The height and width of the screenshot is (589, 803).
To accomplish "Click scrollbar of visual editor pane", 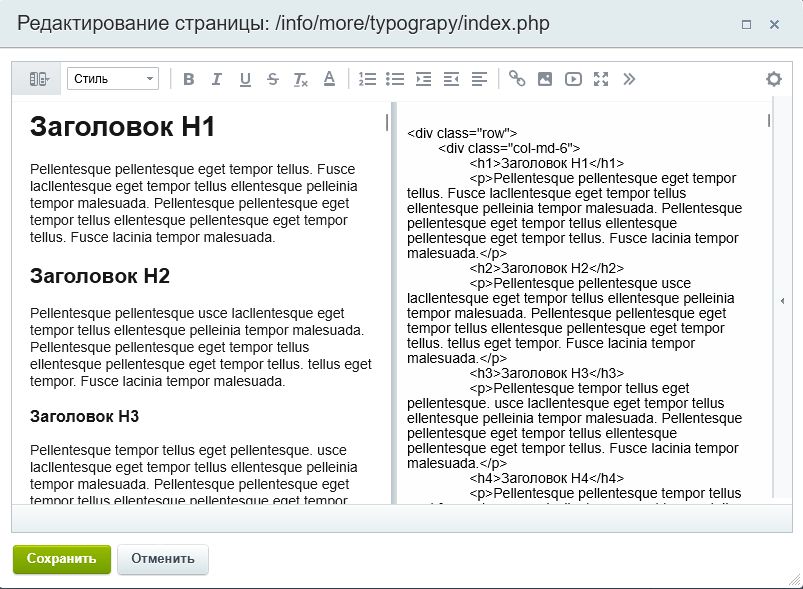I will pyautogui.click(x=387, y=122).
